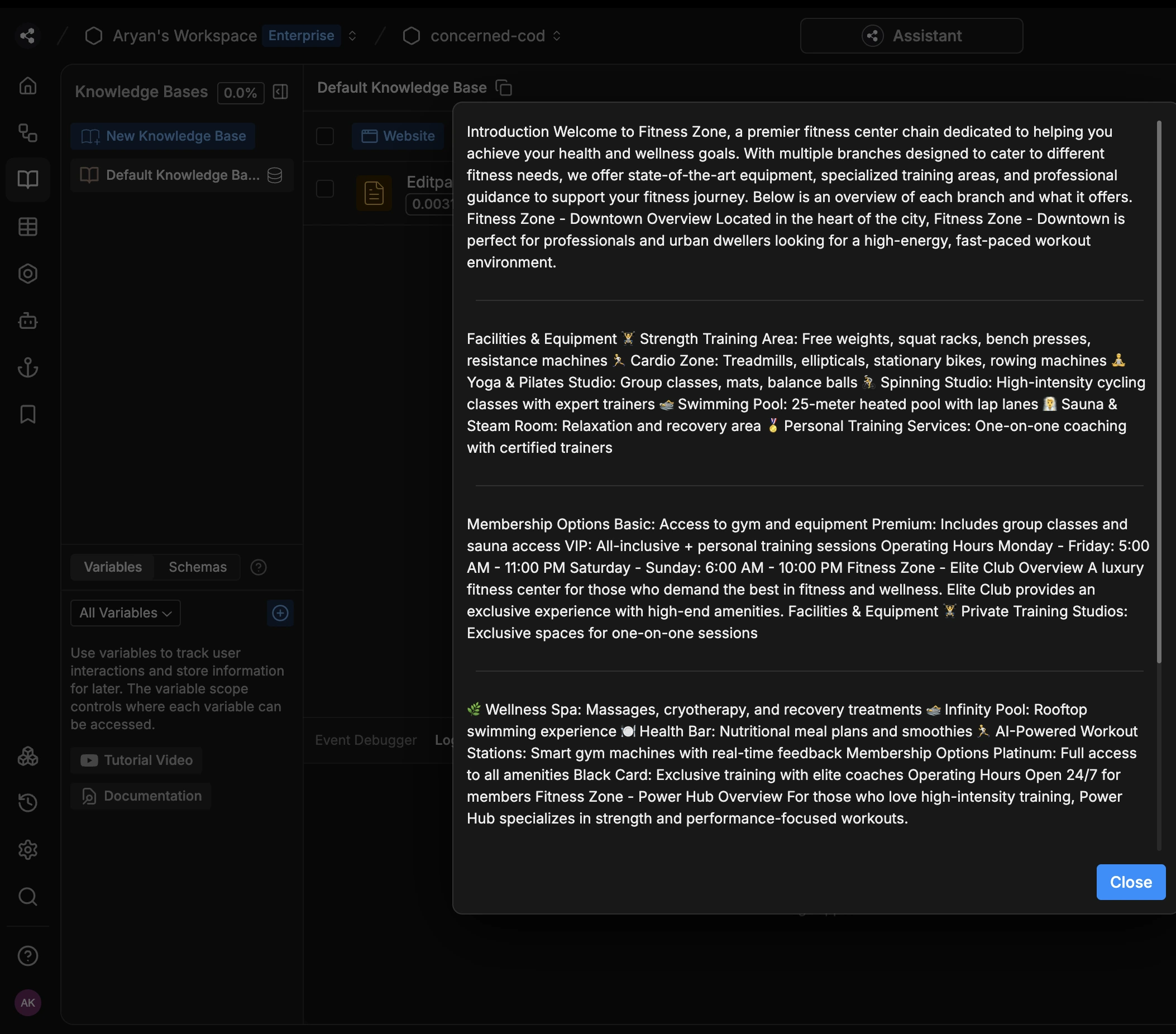Tick the select-all checkbox beside Website
Screen dimensions: 1176x1034
325,136
